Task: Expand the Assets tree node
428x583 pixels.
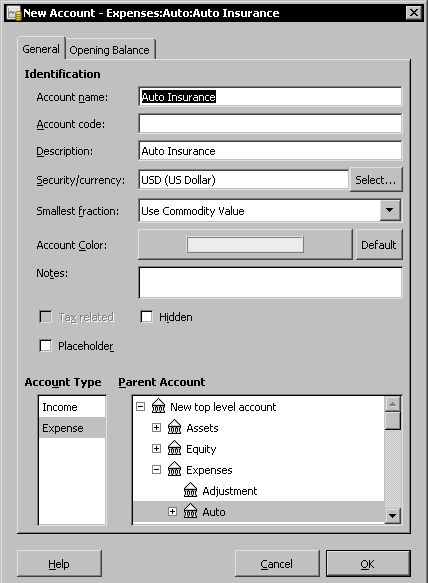Action: (x=157, y=428)
